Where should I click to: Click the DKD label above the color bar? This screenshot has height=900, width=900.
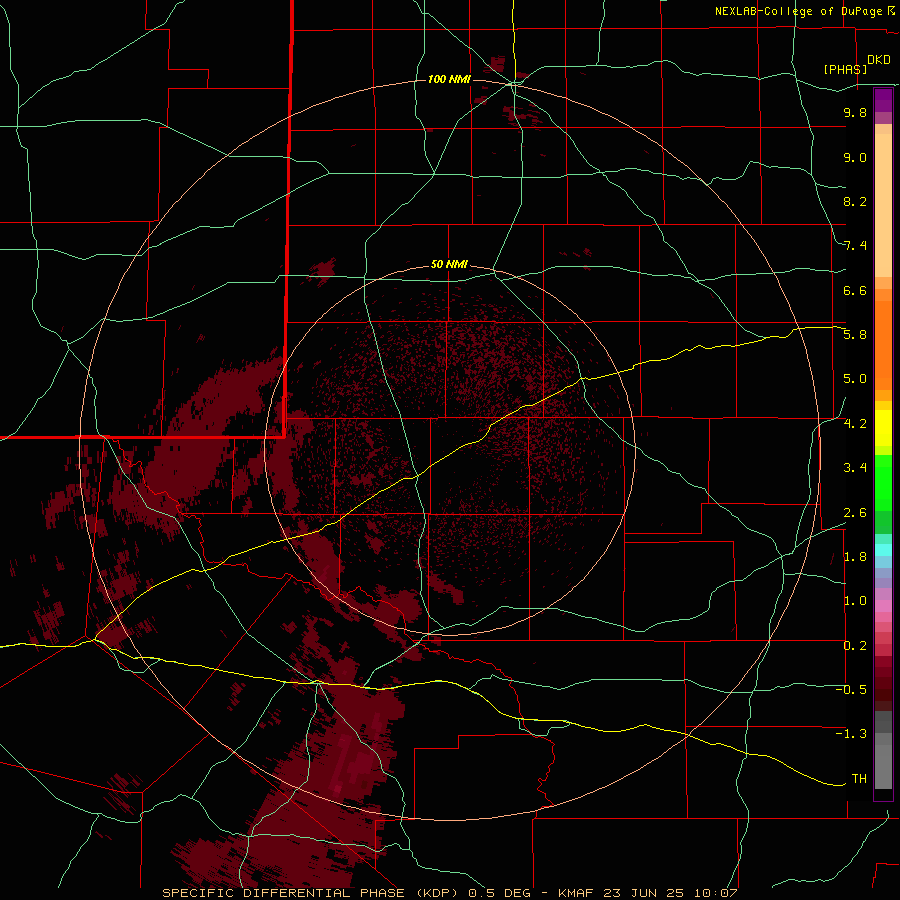click(879, 60)
